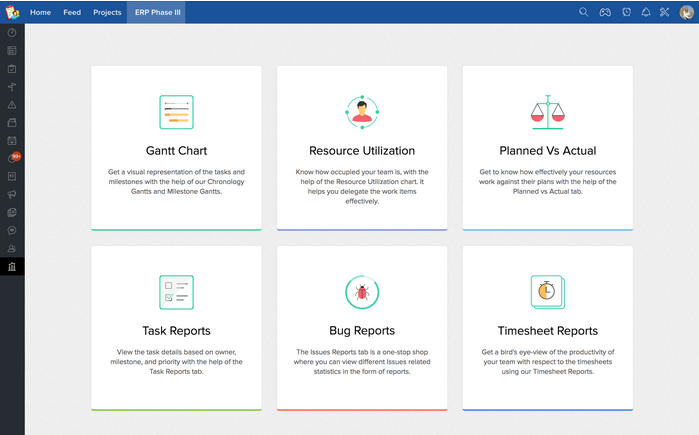Select the ERP Phase III tab
This screenshot has height=435, width=699.
(x=157, y=12)
